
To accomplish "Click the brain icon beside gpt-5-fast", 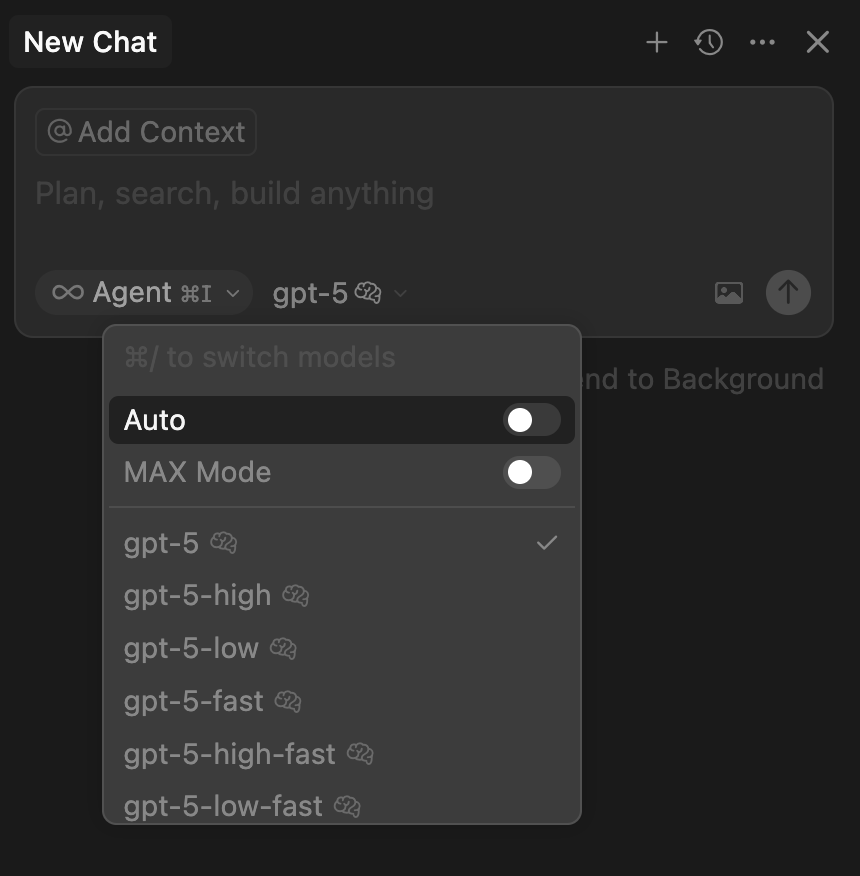I will pyautogui.click(x=288, y=701).
